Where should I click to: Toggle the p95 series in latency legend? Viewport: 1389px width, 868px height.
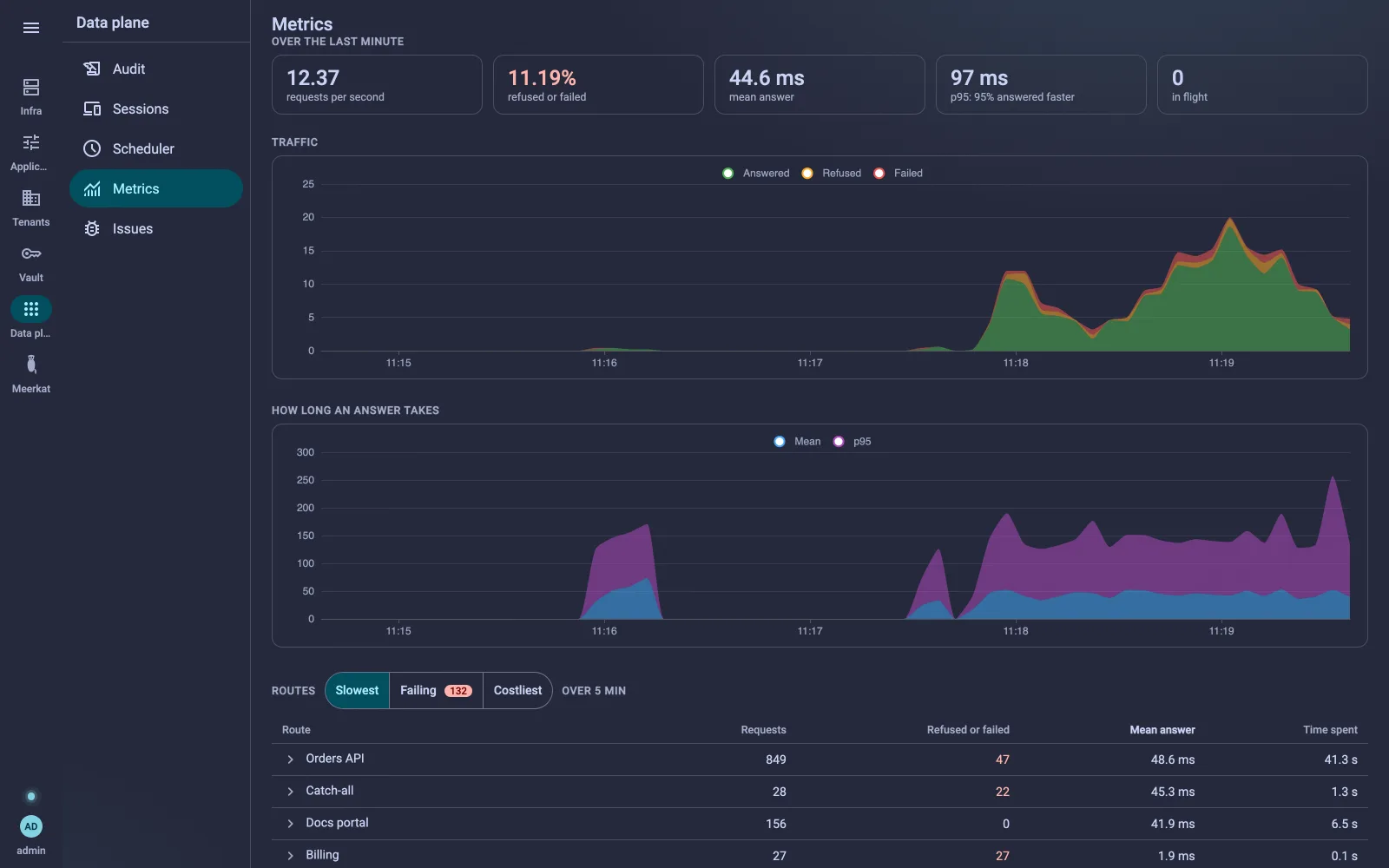click(x=852, y=442)
